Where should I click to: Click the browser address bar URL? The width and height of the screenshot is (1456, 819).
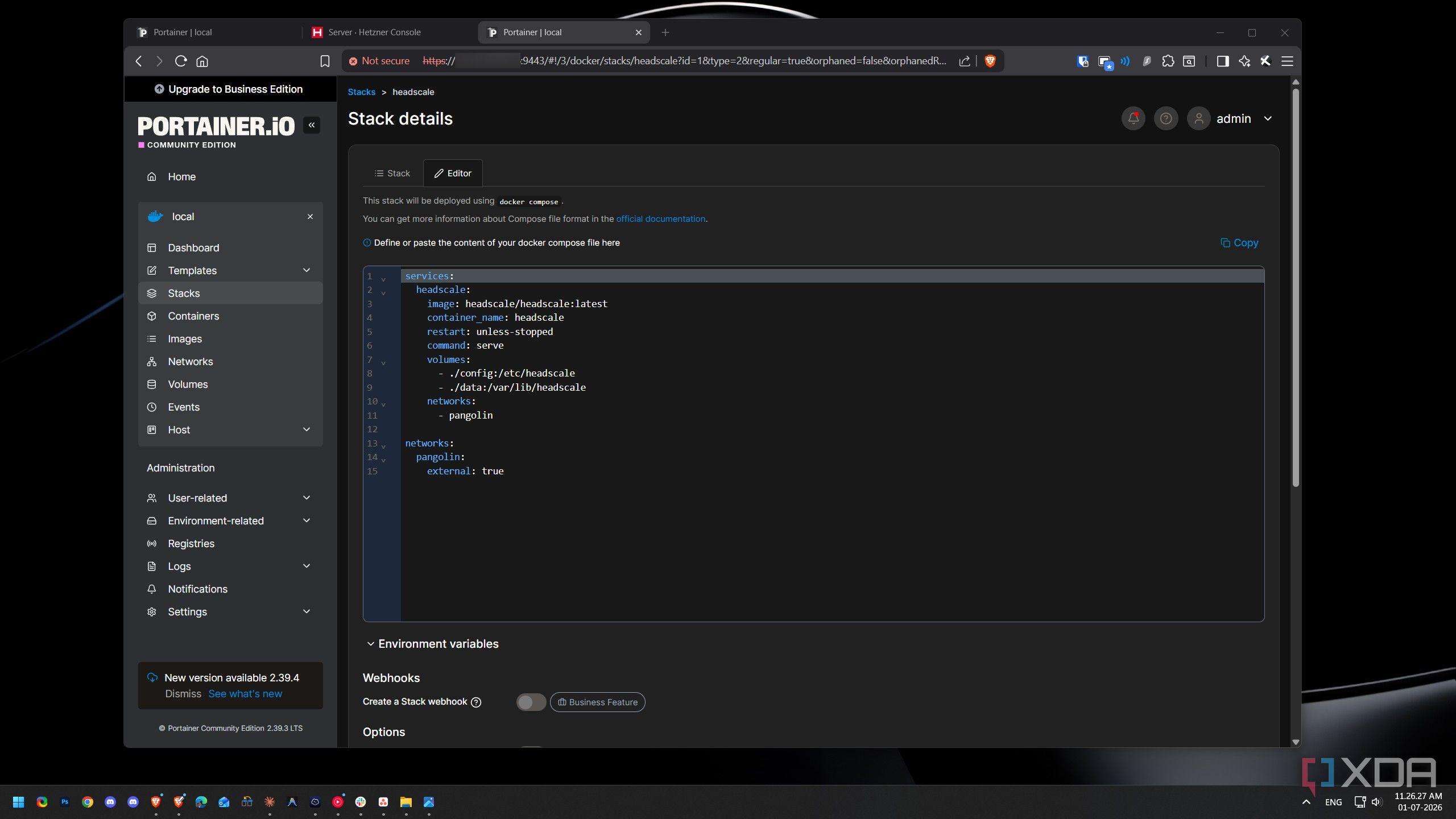tap(684, 61)
